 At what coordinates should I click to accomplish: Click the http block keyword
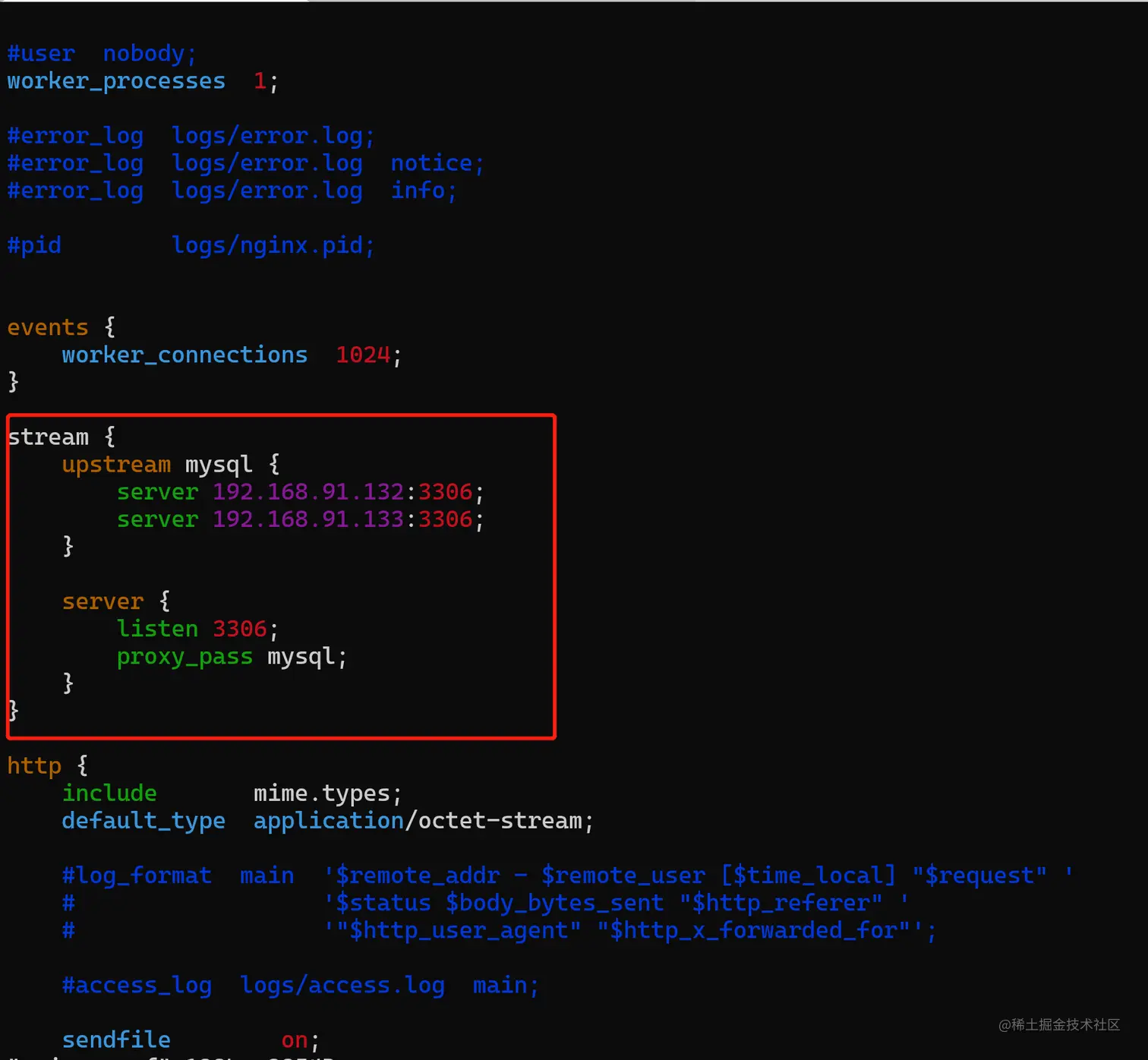[34, 765]
